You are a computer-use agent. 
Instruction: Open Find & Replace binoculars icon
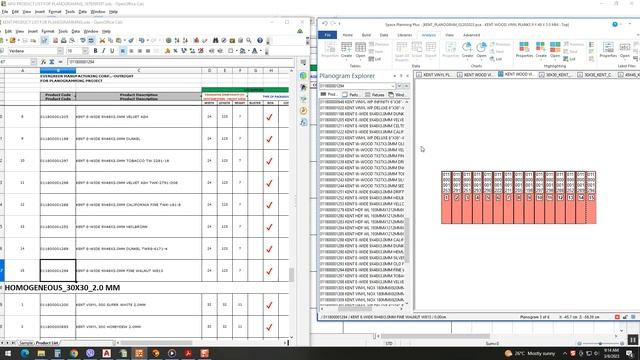(215, 40)
